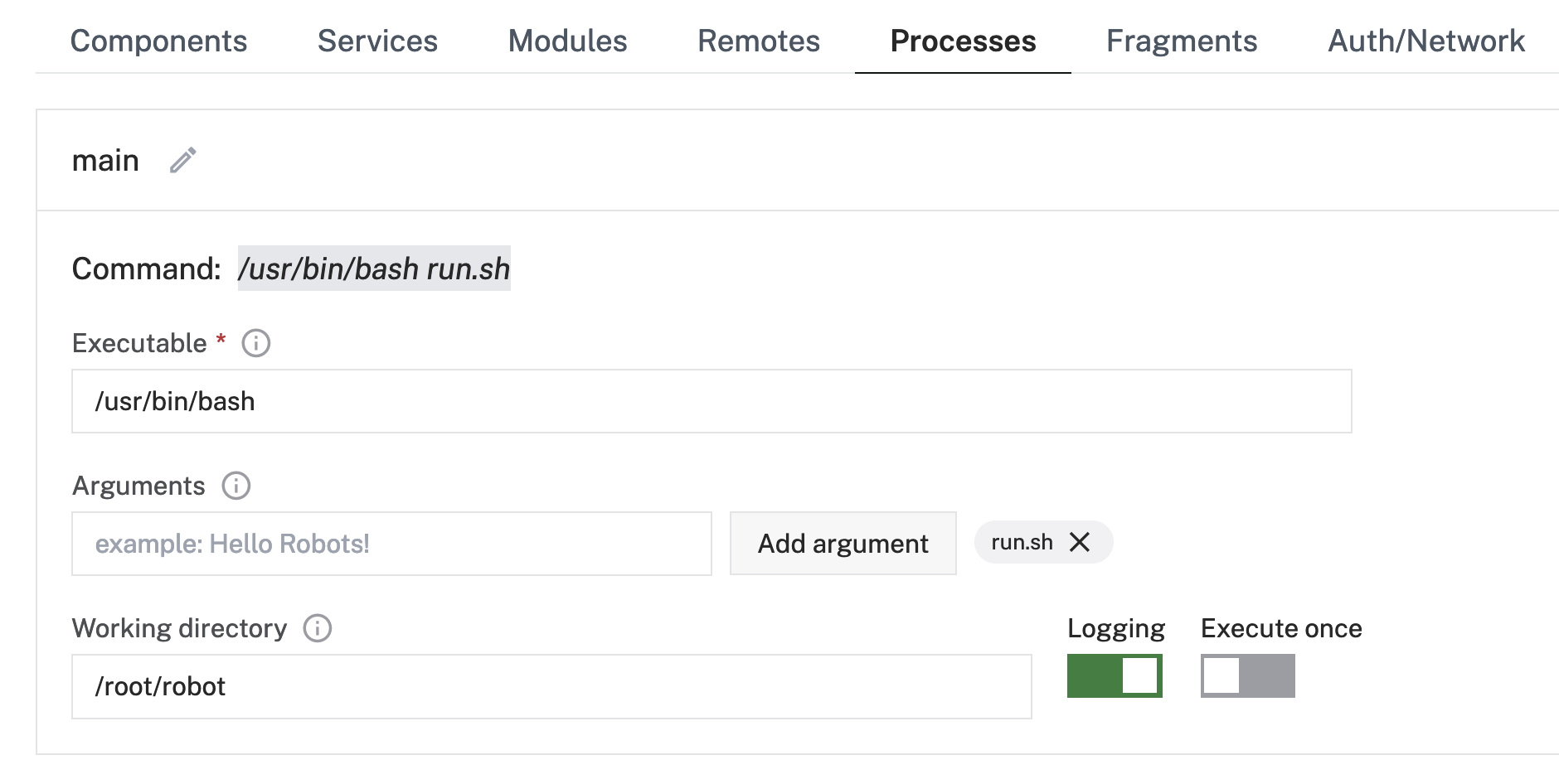Enable the Execute once toggle
This screenshot has height=784, width=1559.
(x=1247, y=675)
